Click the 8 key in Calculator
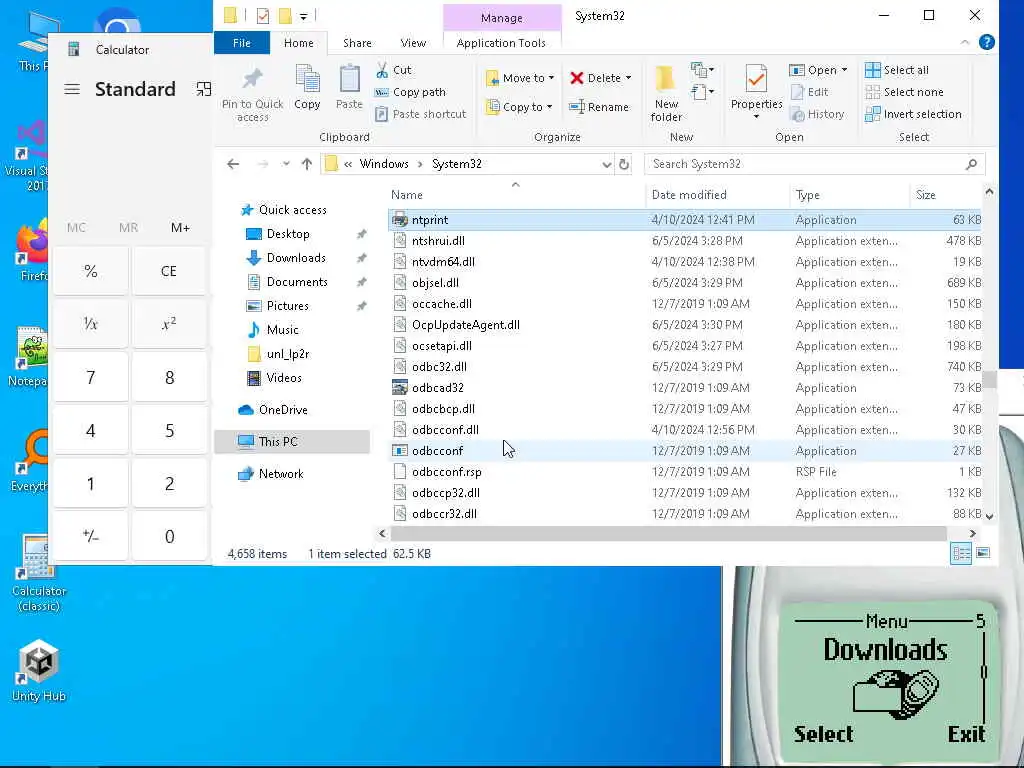 tap(168, 377)
